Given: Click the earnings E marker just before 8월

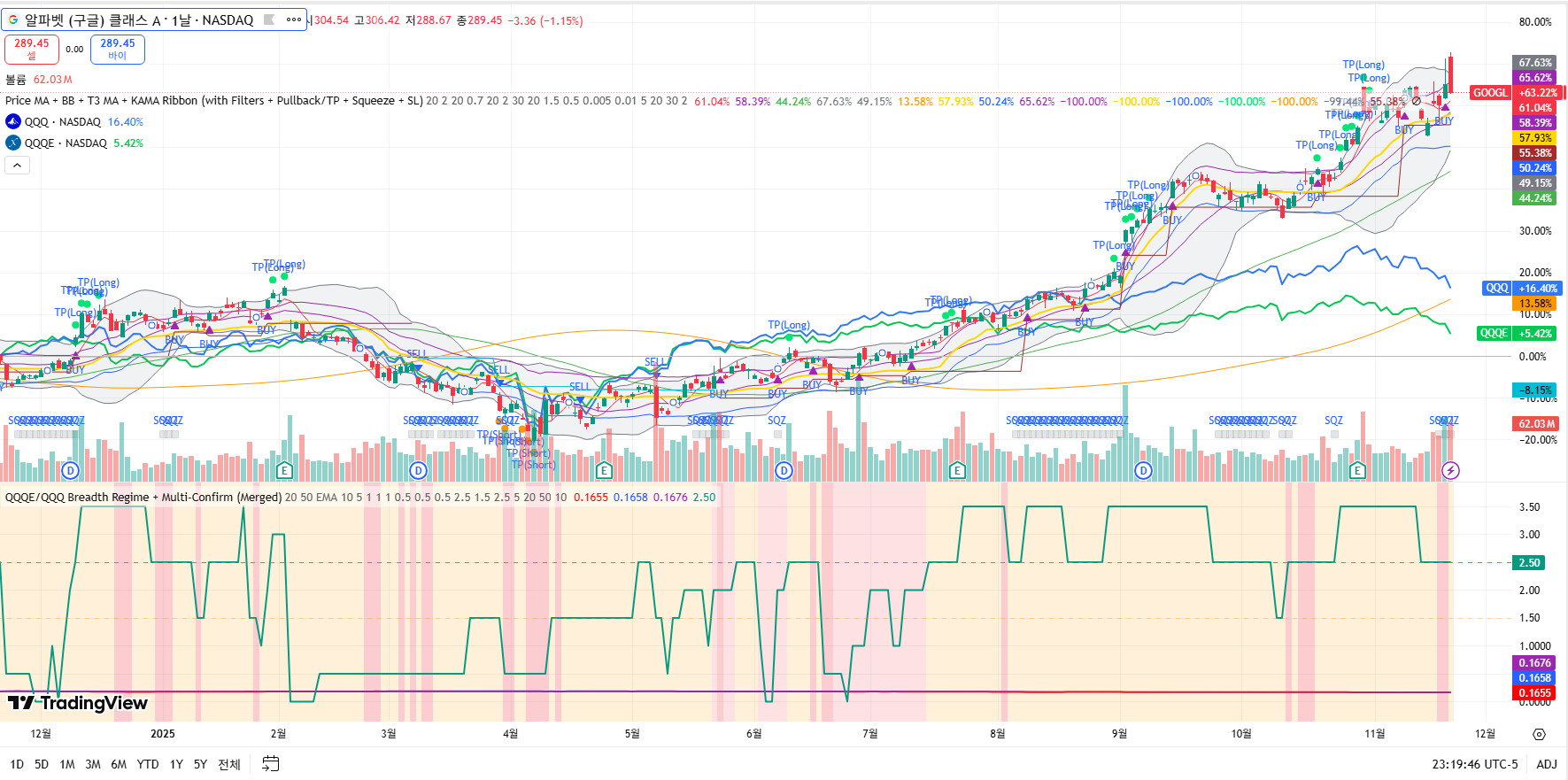Looking at the screenshot, I should pos(956,470).
